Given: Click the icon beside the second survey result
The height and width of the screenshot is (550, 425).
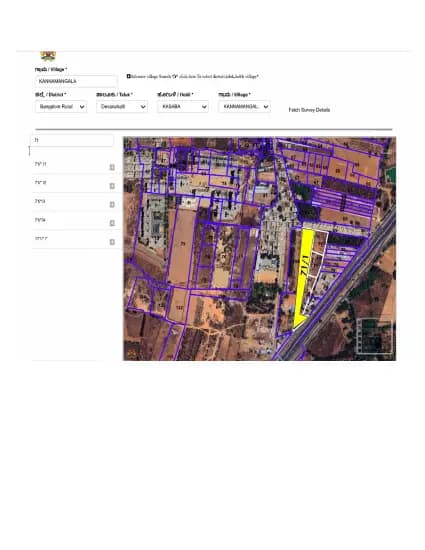Looking at the screenshot, I should pos(112,186).
